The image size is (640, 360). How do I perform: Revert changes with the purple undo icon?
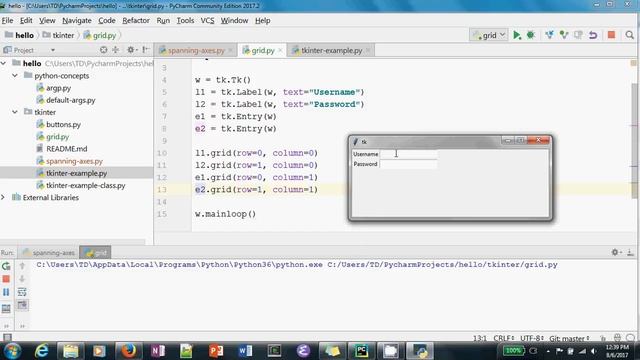click(x=593, y=35)
